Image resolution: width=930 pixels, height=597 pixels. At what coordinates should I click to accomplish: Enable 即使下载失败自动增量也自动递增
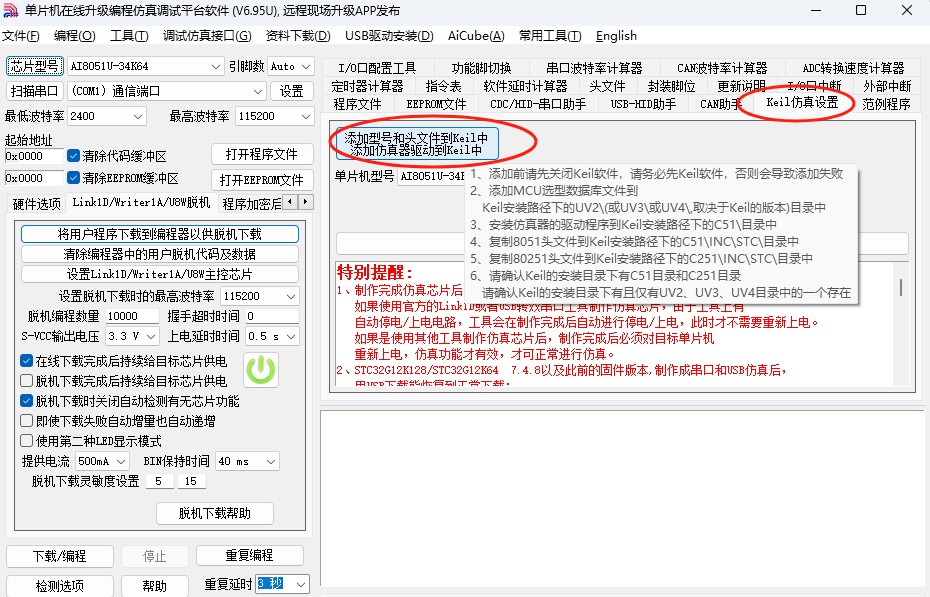point(26,421)
